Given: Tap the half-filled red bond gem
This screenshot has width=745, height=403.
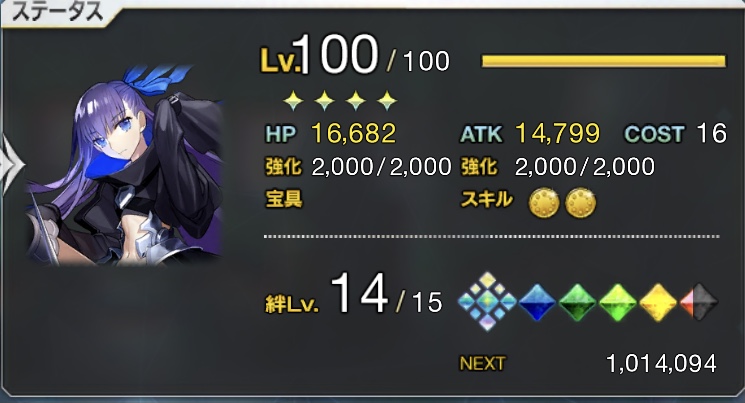Looking at the screenshot, I should point(699,302).
